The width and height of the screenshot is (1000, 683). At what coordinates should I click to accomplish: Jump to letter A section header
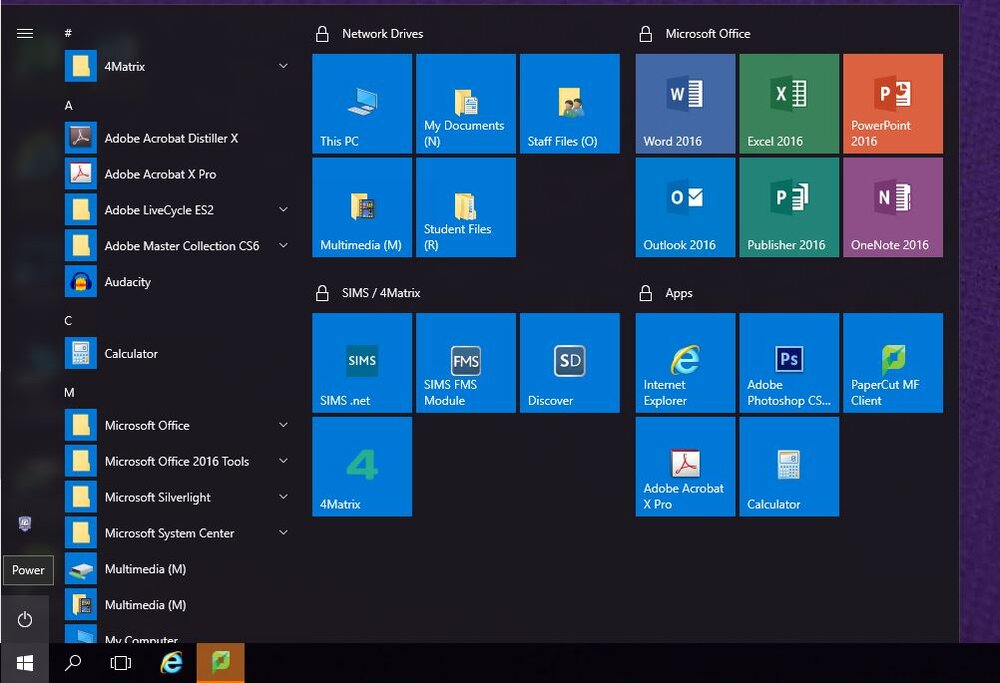pos(68,106)
